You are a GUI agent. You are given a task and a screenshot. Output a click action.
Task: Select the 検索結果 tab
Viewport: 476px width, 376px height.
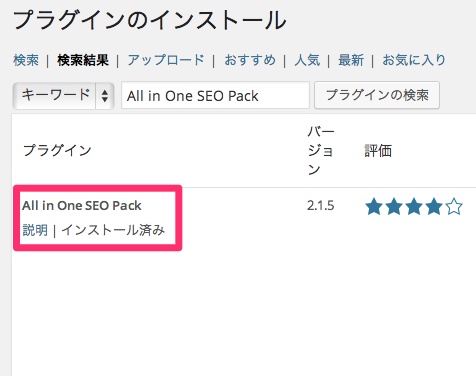(83, 60)
